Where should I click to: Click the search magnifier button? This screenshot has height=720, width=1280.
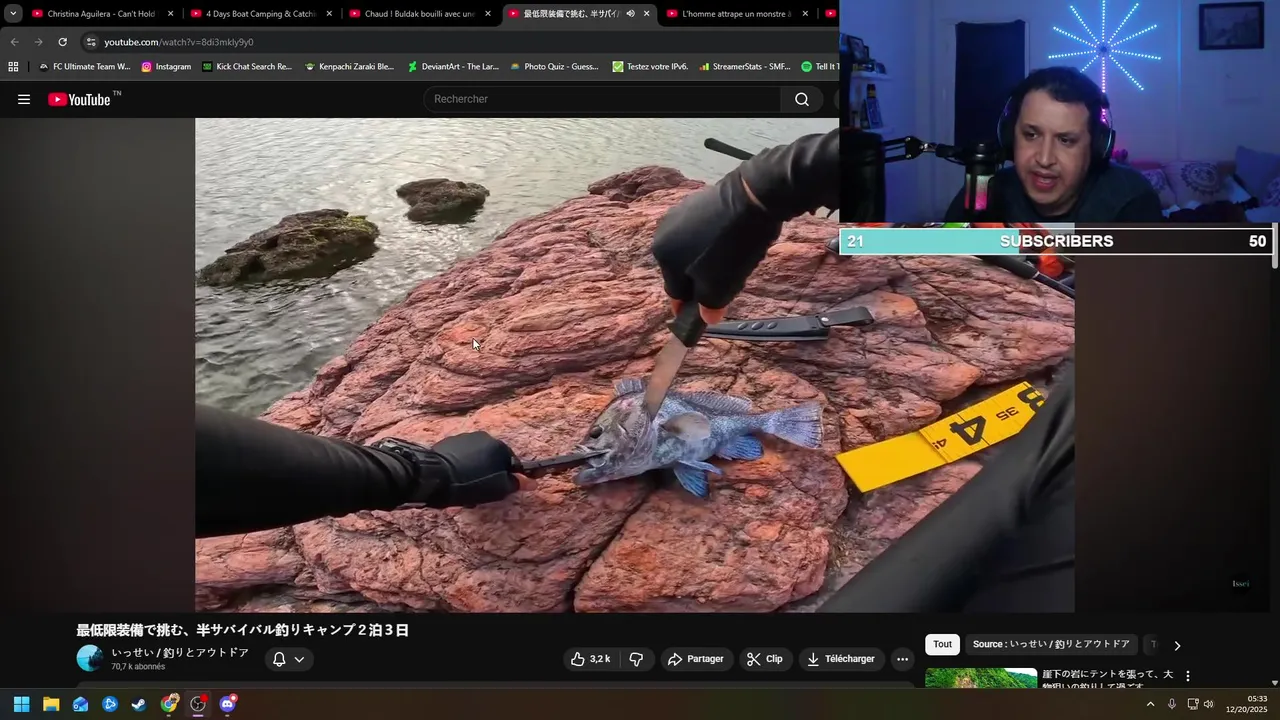802,99
